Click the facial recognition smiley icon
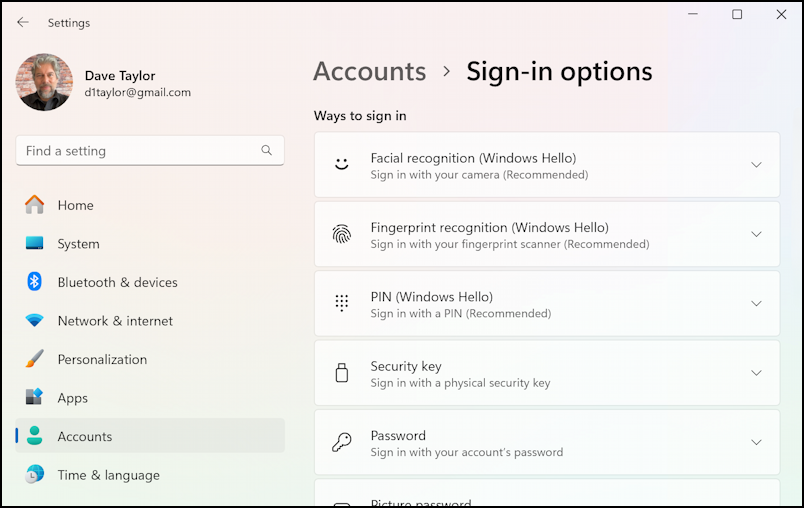804x508 pixels. (x=341, y=164)
